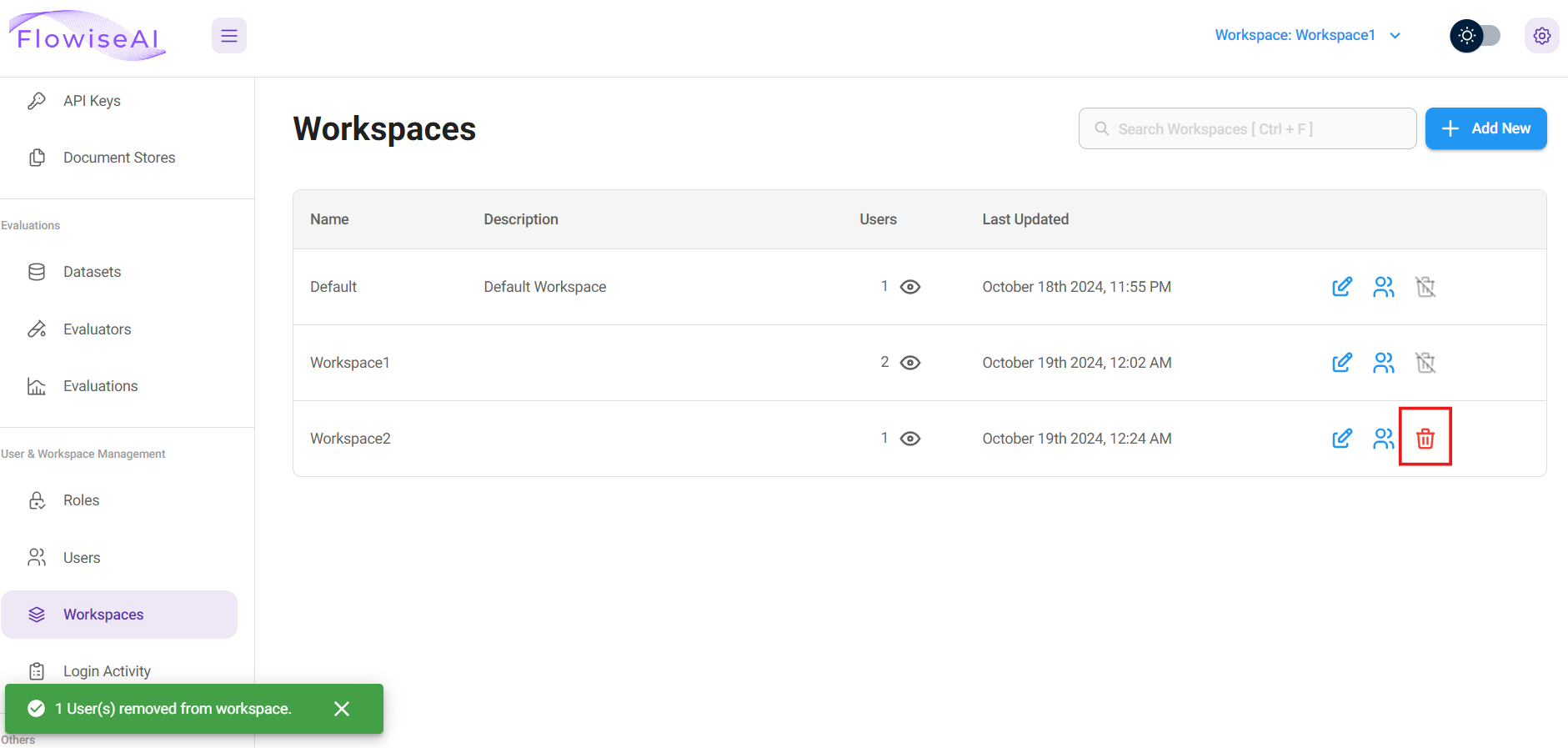Open the Roles page in the sidebar

(x=81, y=500)
